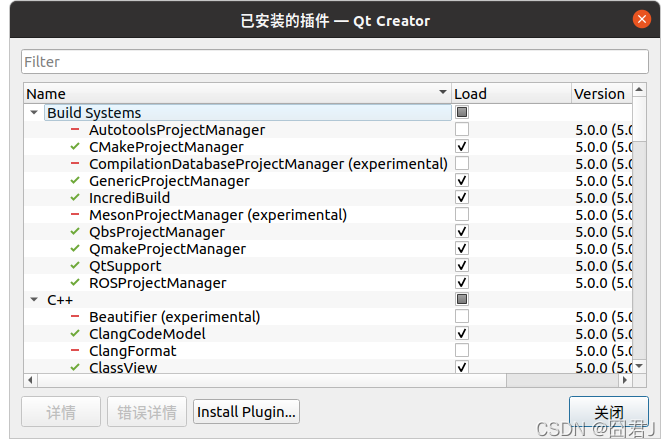Click green check icon beside ROSProjectManager
The height and width of the screenshot is (448, 670).
tap(75, 283)
